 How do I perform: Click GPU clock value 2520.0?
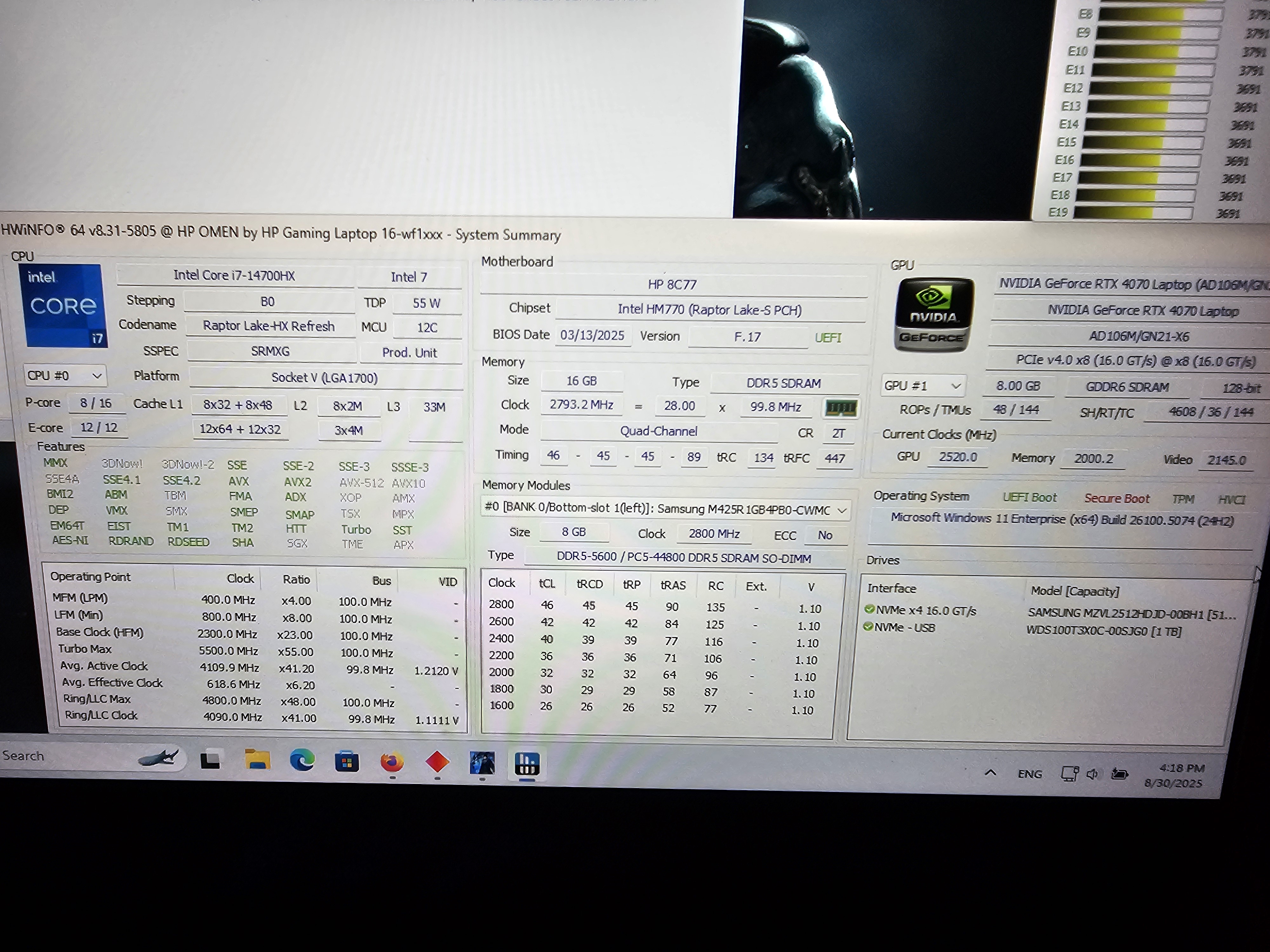958,457
